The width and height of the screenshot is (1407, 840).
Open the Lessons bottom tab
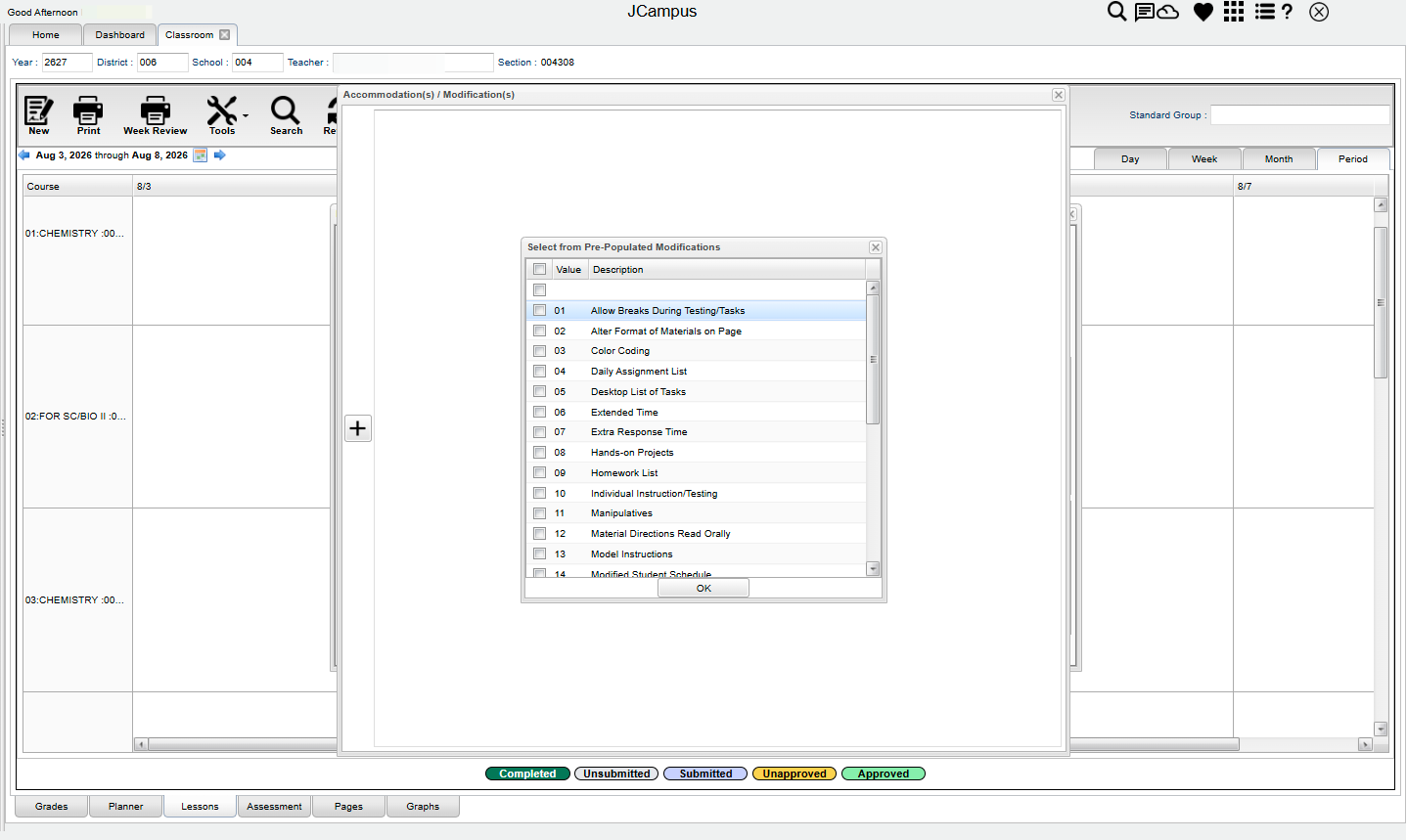(200, 807)
